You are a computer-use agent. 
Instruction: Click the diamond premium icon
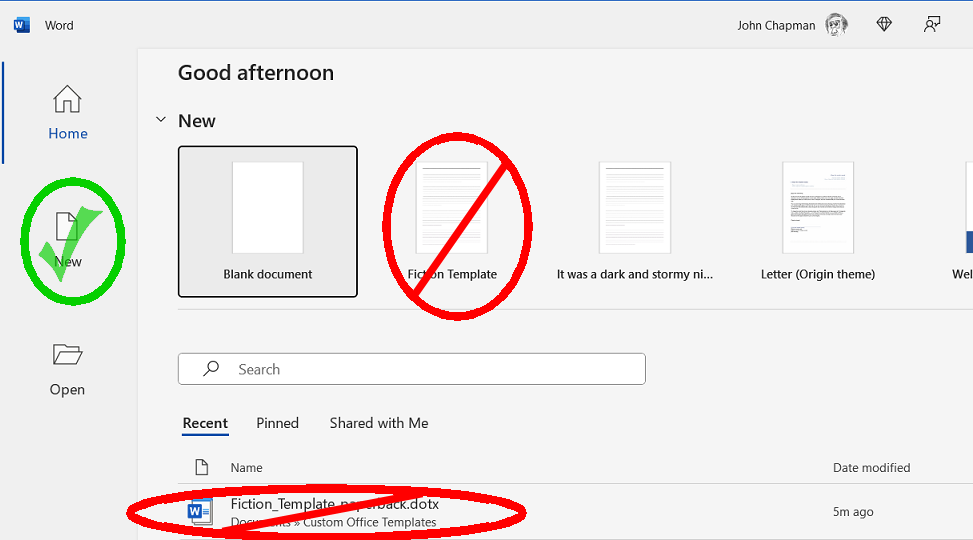[884, 25]
